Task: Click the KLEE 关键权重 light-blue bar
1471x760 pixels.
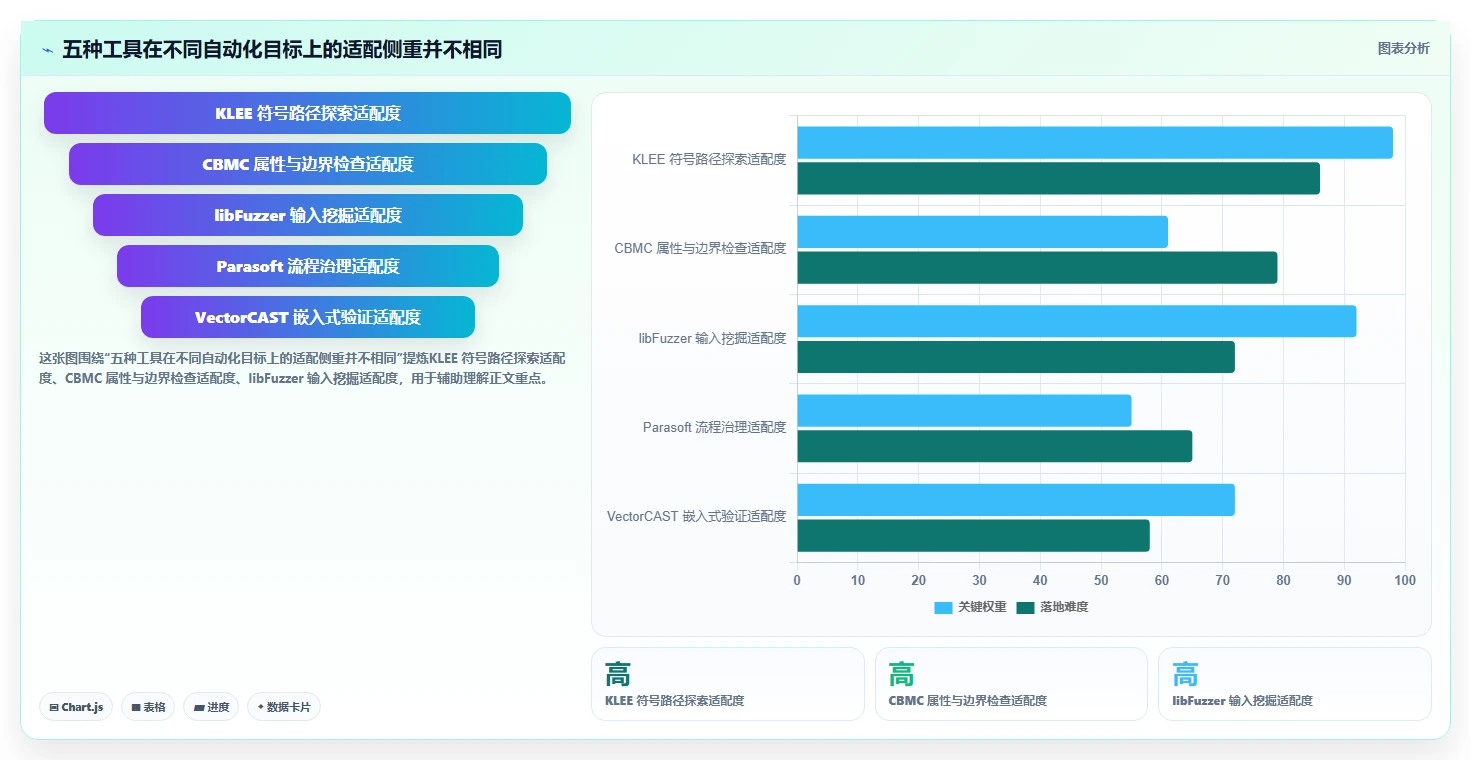Action: [1095, 143]
